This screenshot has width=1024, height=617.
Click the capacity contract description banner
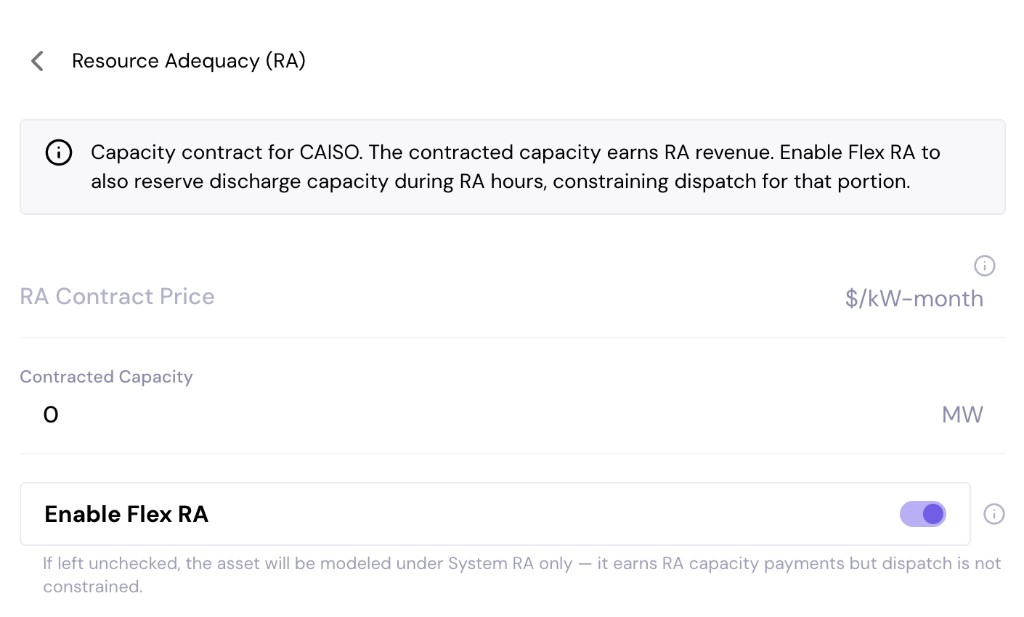pyautogui.click(x=512, y=166)
